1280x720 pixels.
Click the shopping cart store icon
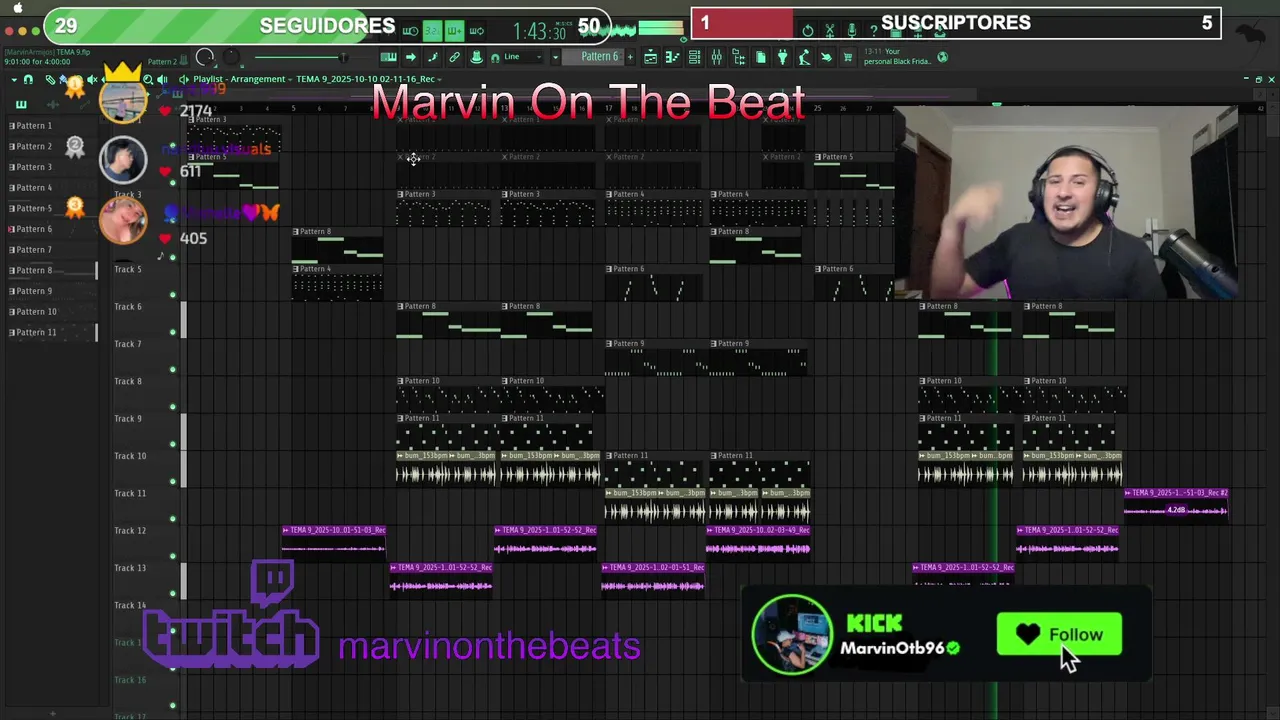848,57
